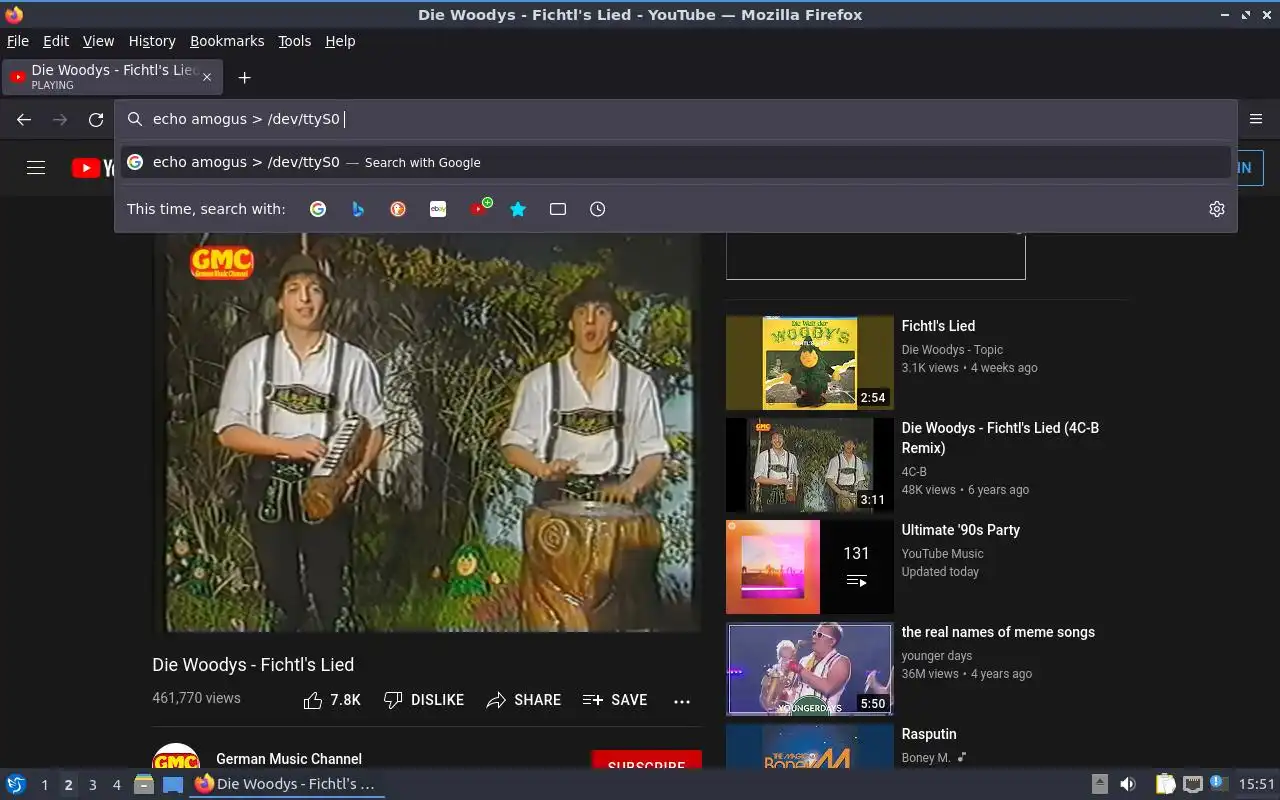Open search settings gear icon

coord(1217,209)
